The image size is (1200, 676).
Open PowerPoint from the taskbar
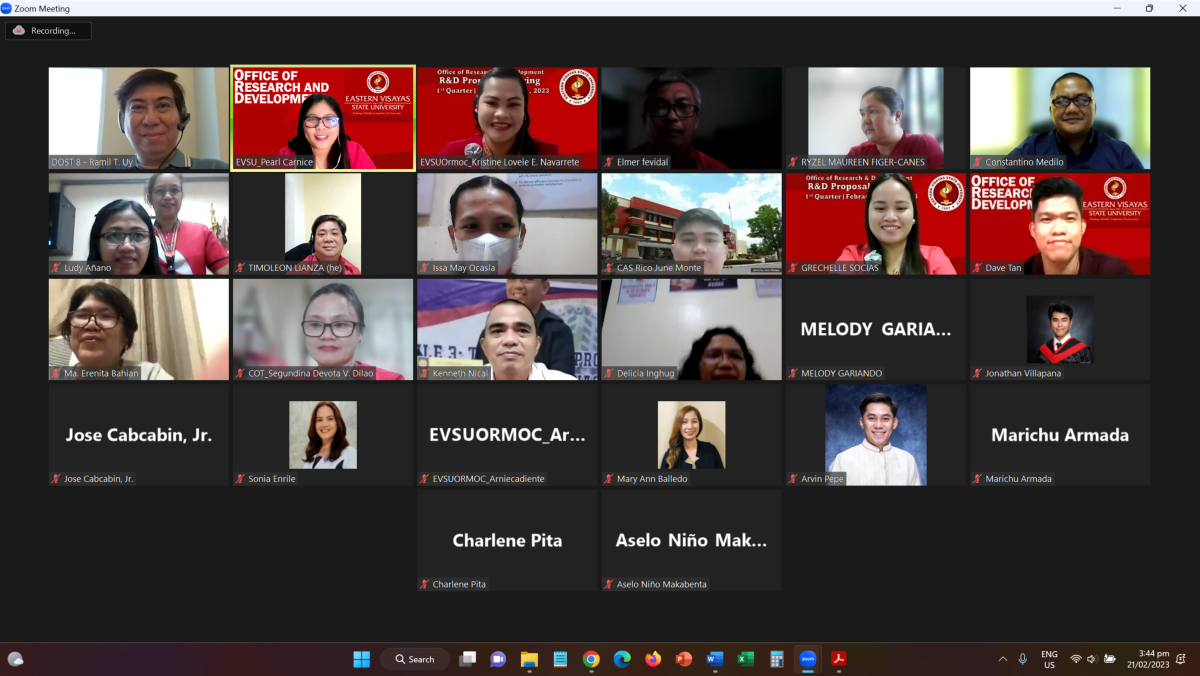click(684, 659)
